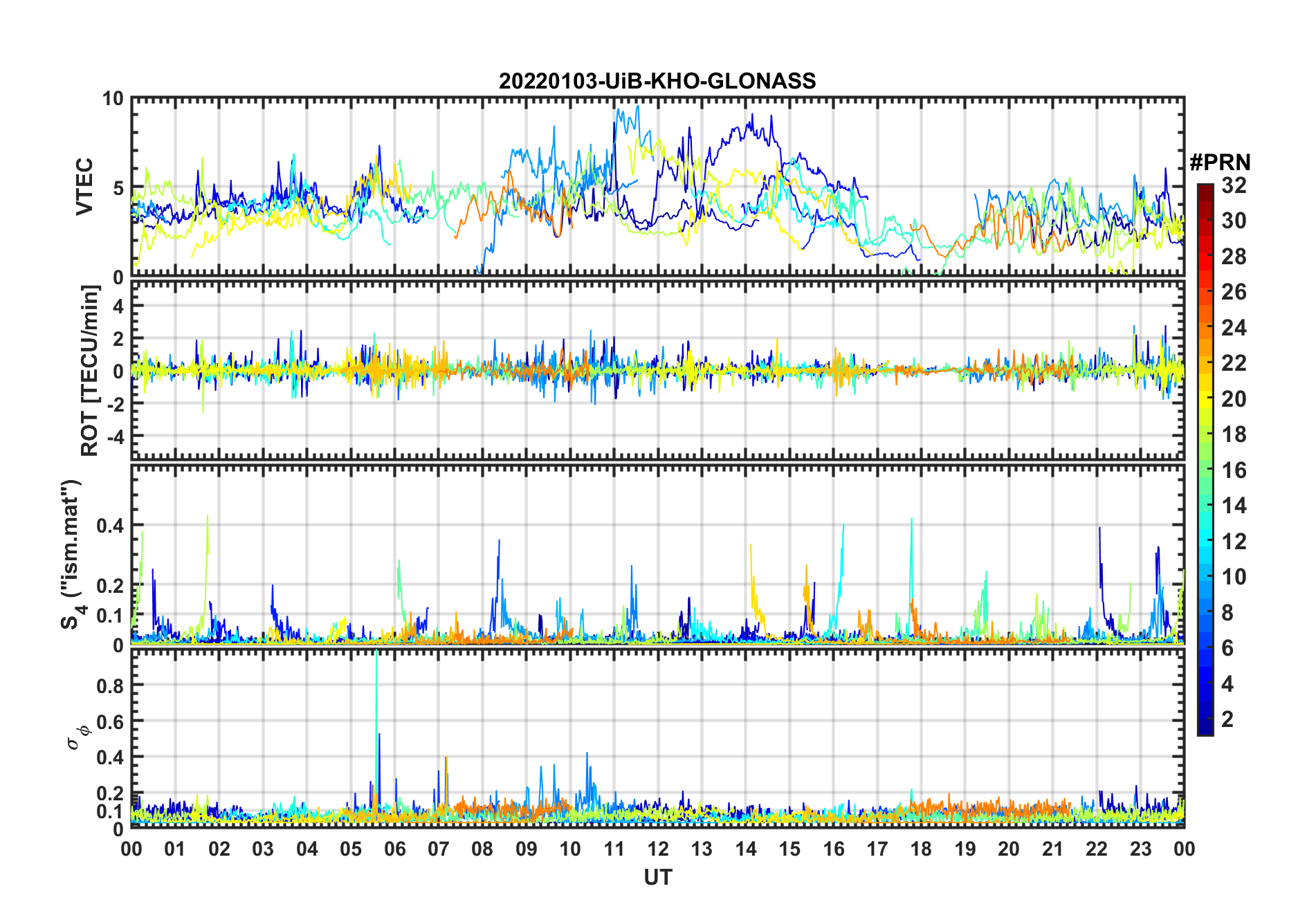
Task: Click x-axis hour tick 12
Action: [658, 848]
